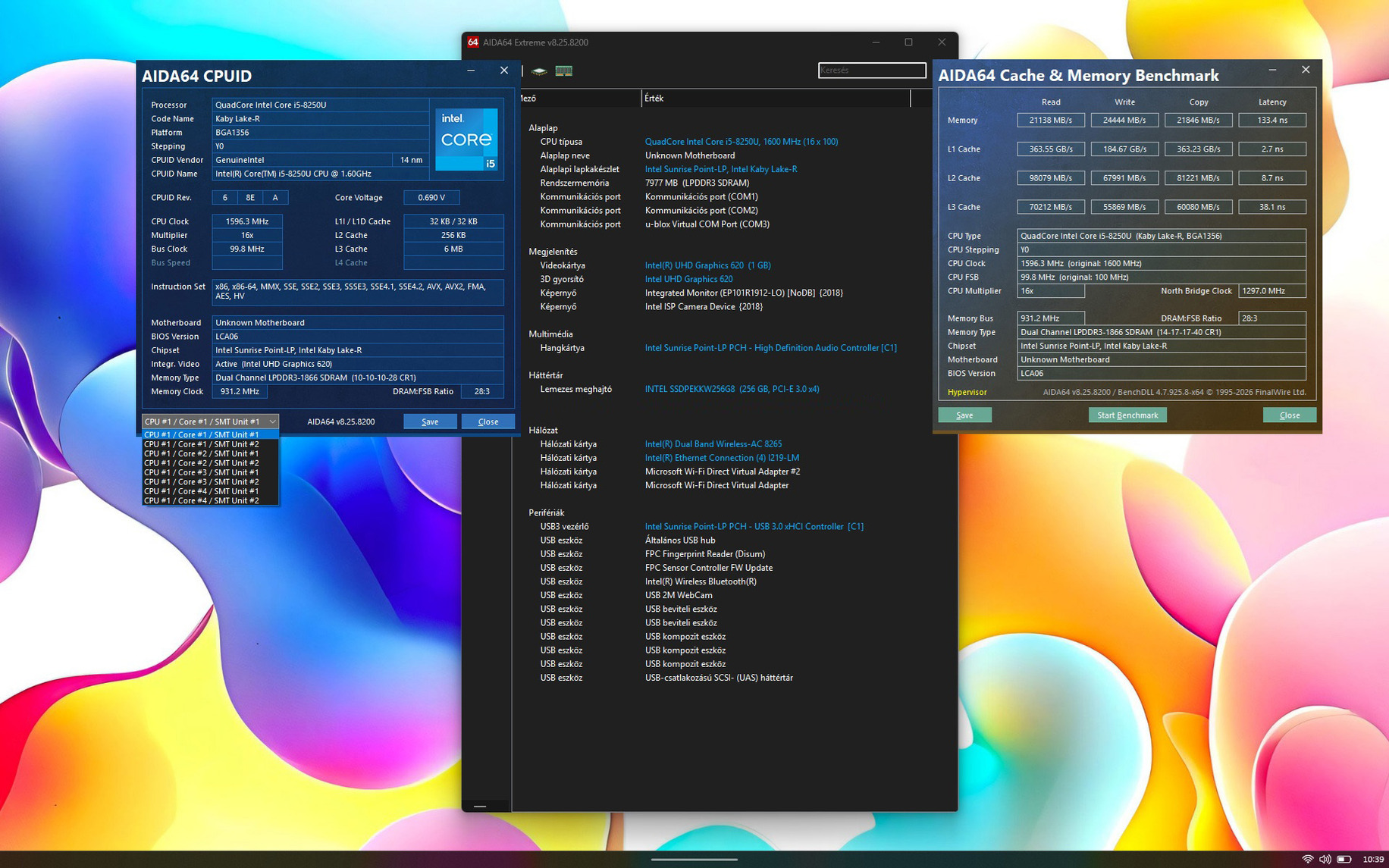Check the battery icon in the system tray

coord(1344,859)
